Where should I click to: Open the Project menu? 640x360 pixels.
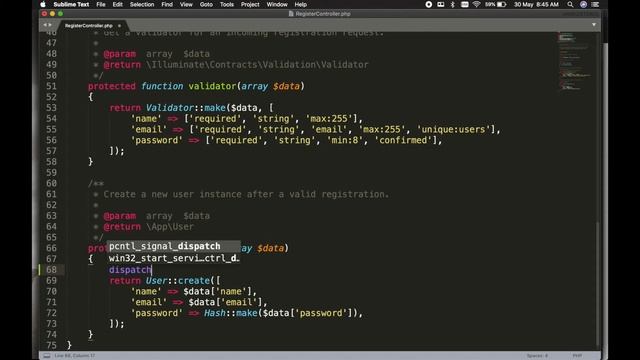tap(250, 4)
